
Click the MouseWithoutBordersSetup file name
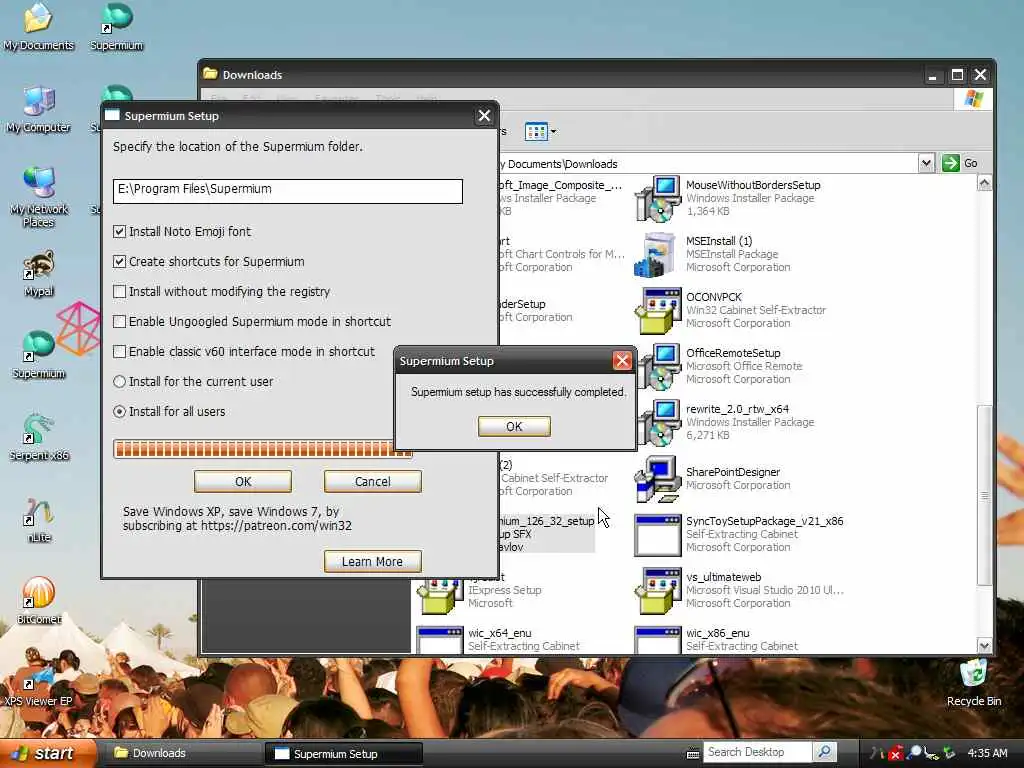[x=753, y=185]
